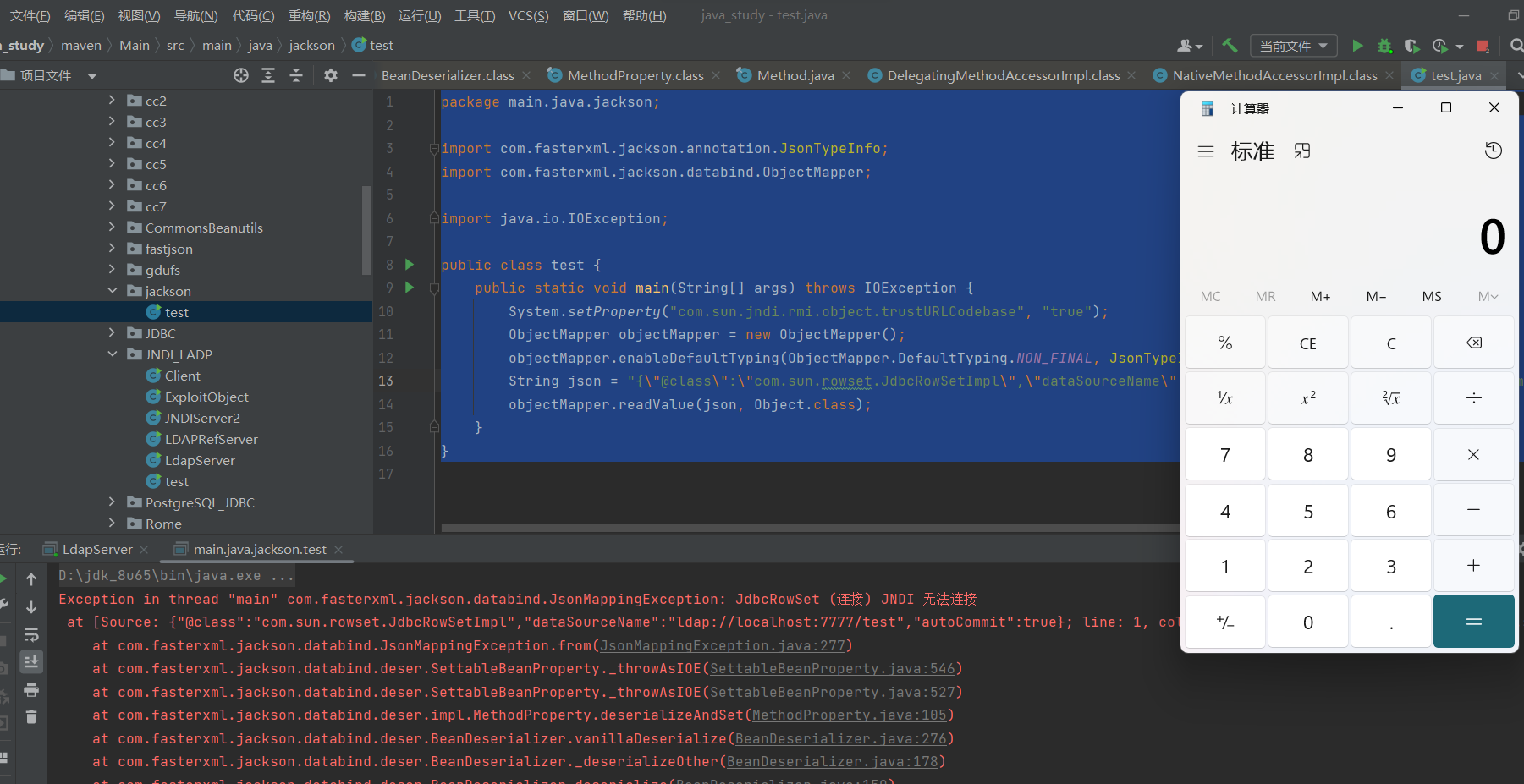Open the VCS(S) menu

coord(529,15)
